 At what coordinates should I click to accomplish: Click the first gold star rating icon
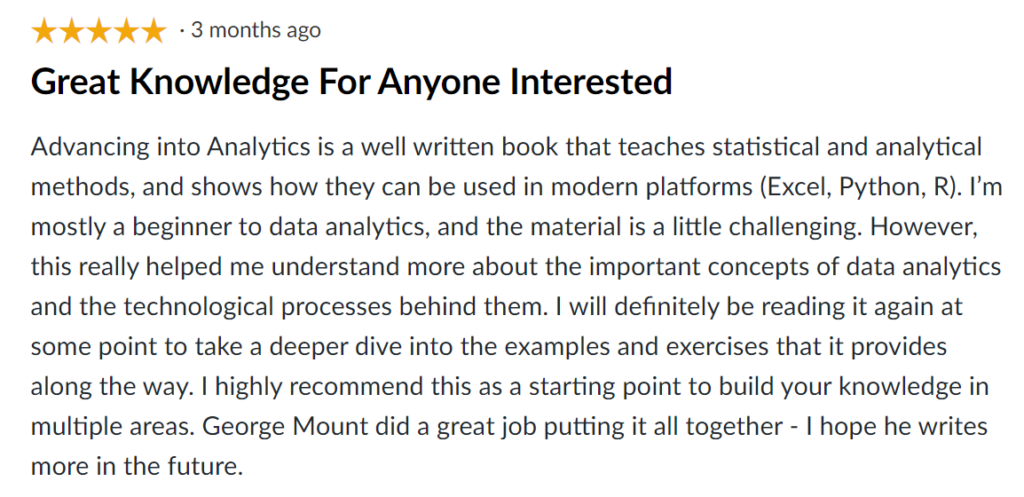pyautogui.click(x=44, y=31)
